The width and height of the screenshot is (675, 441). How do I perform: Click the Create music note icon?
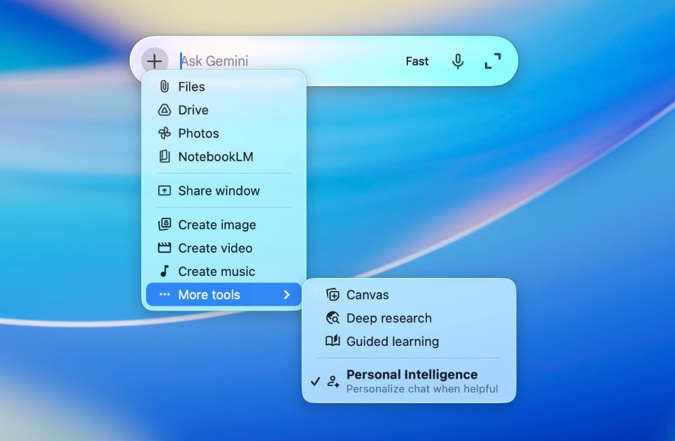(164, 271)
